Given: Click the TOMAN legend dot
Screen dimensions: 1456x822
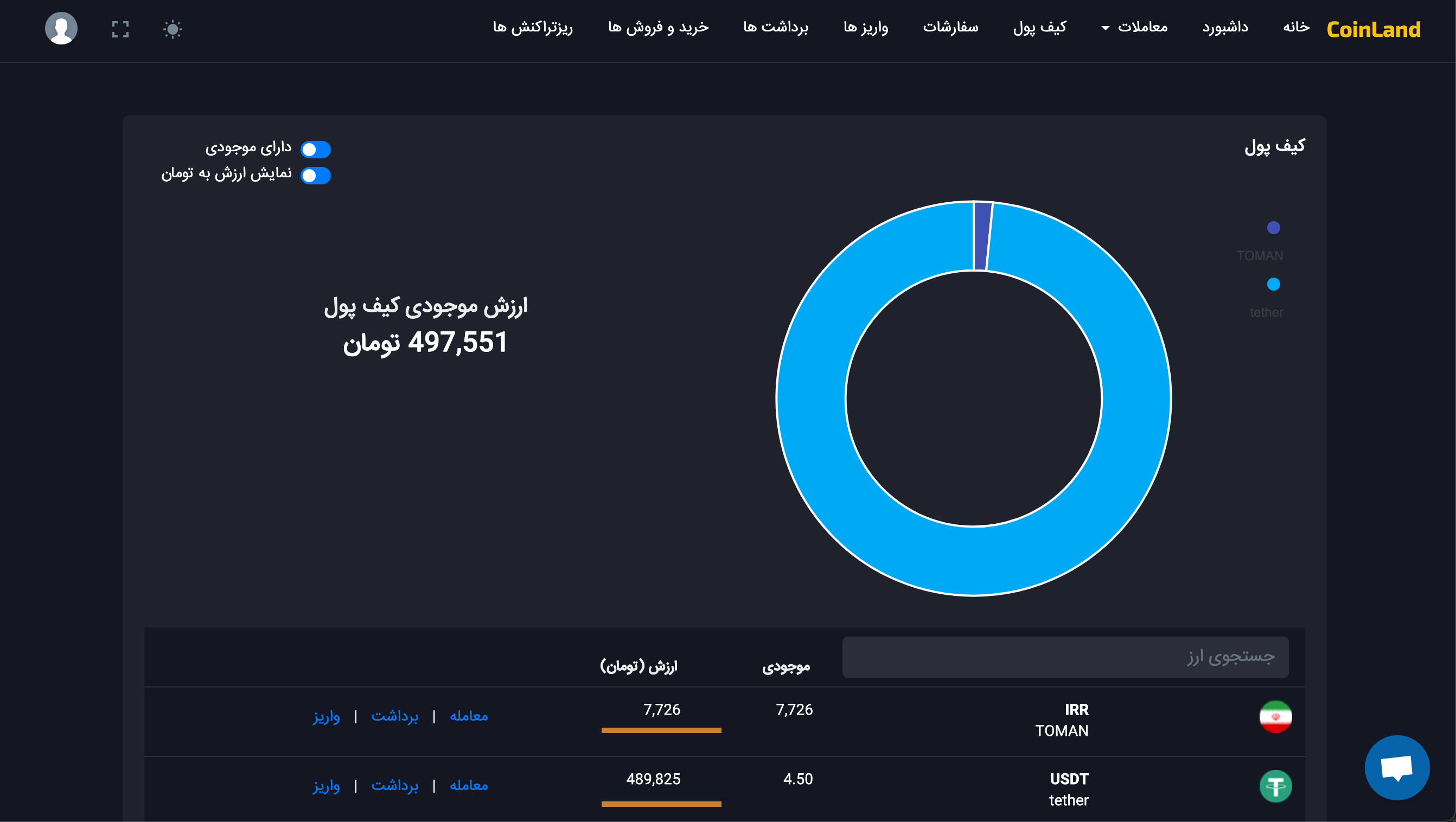Looking at the screenshot, I should (1273, 228).
